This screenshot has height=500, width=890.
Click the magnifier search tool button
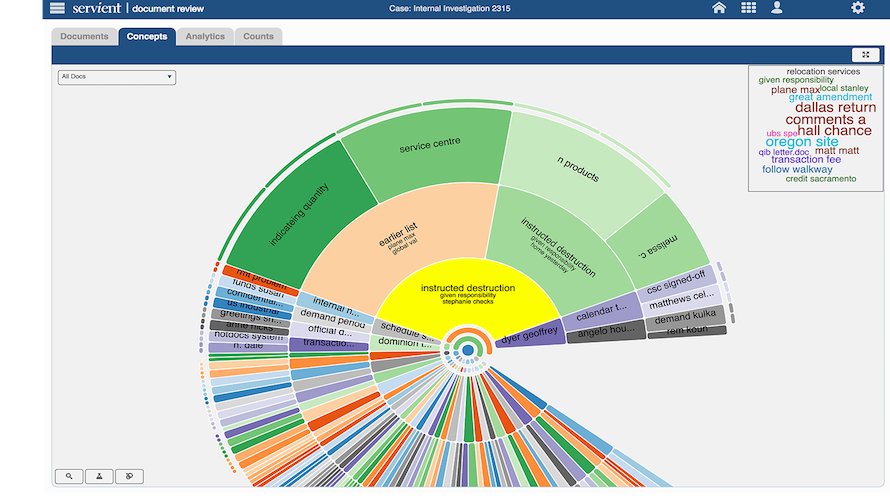69,476
